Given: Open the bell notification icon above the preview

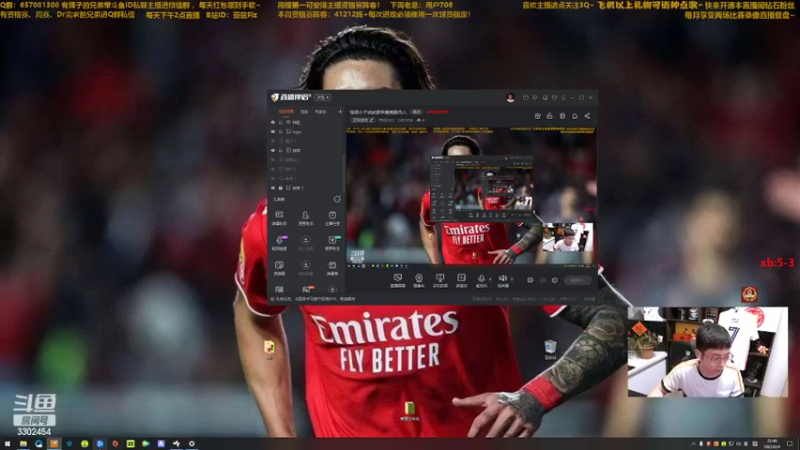Looking at the screenshot, I should click(x=574, y=116).
